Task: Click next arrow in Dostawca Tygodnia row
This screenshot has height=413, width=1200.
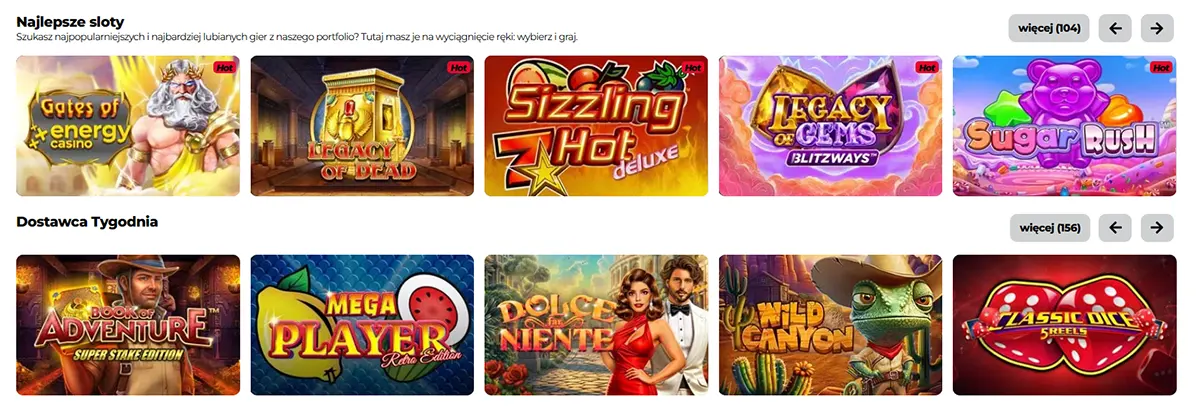Action: [1157, 228]
